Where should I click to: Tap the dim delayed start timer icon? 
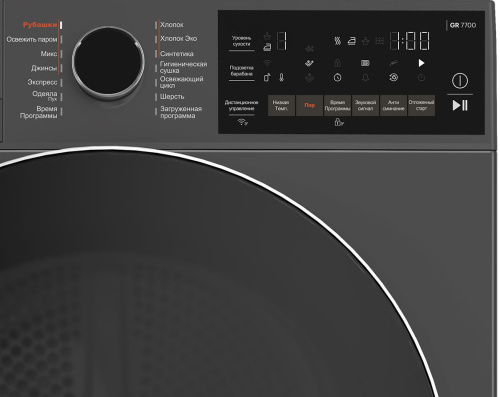421,78
